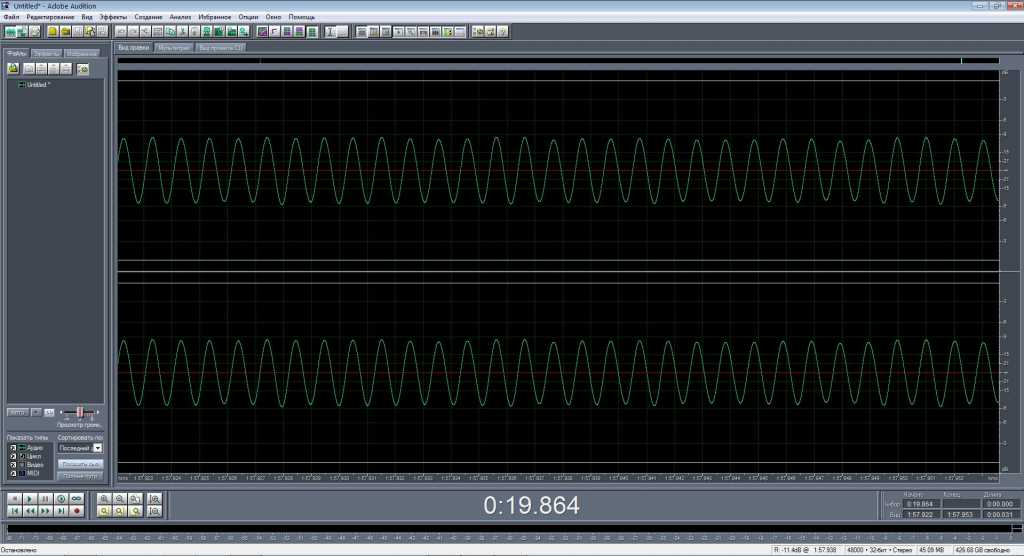The height and width of the screenshot is (556, 1024).
Task: Click the large 0:19.864 time display
Action: click(531, 505)
